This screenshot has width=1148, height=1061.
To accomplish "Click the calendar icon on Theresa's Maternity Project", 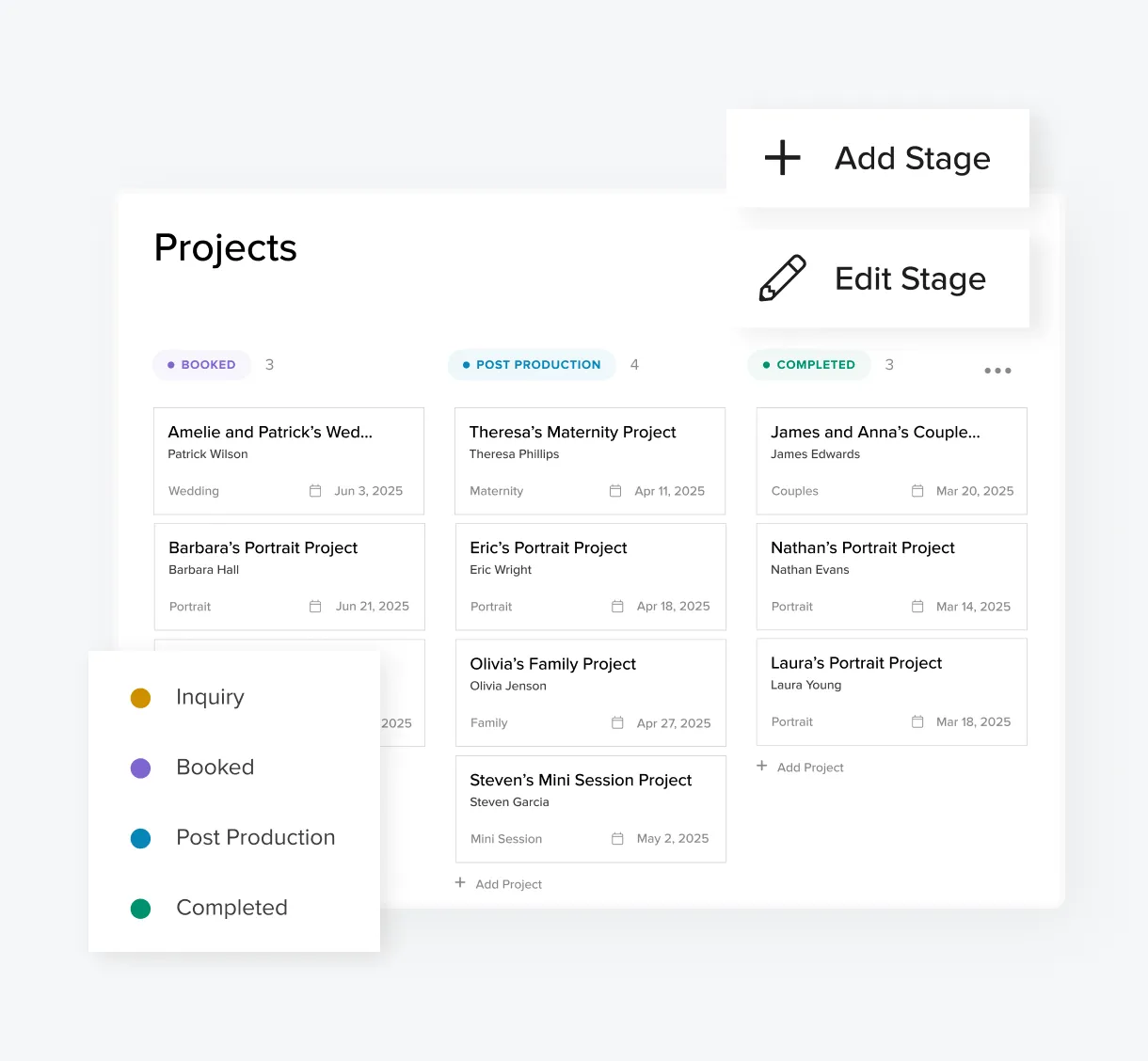I will pos(615,490).
